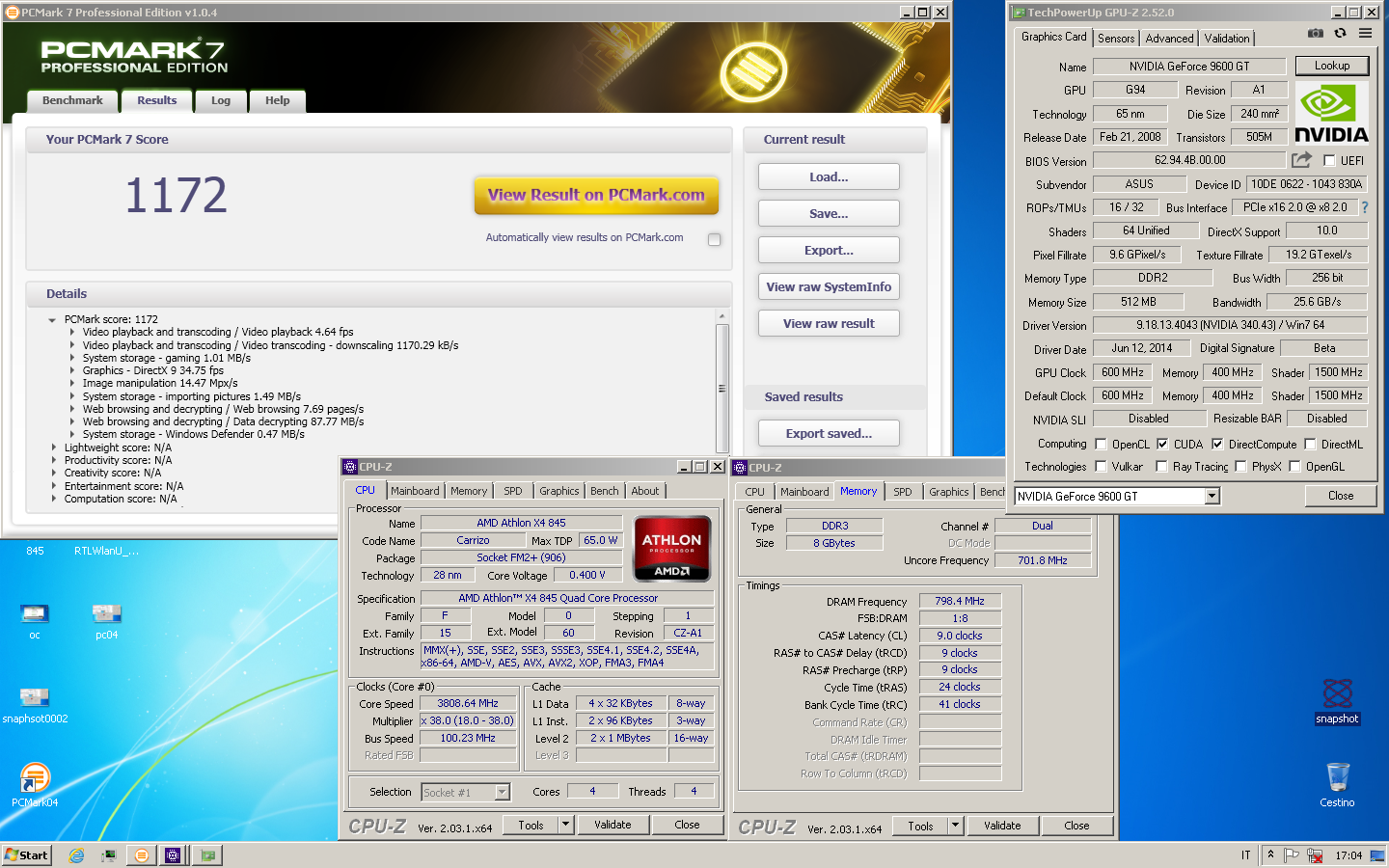Toggle the OpenCL checkbox
Viewport: 1389px width, 868px height.
coord(1101,445)
